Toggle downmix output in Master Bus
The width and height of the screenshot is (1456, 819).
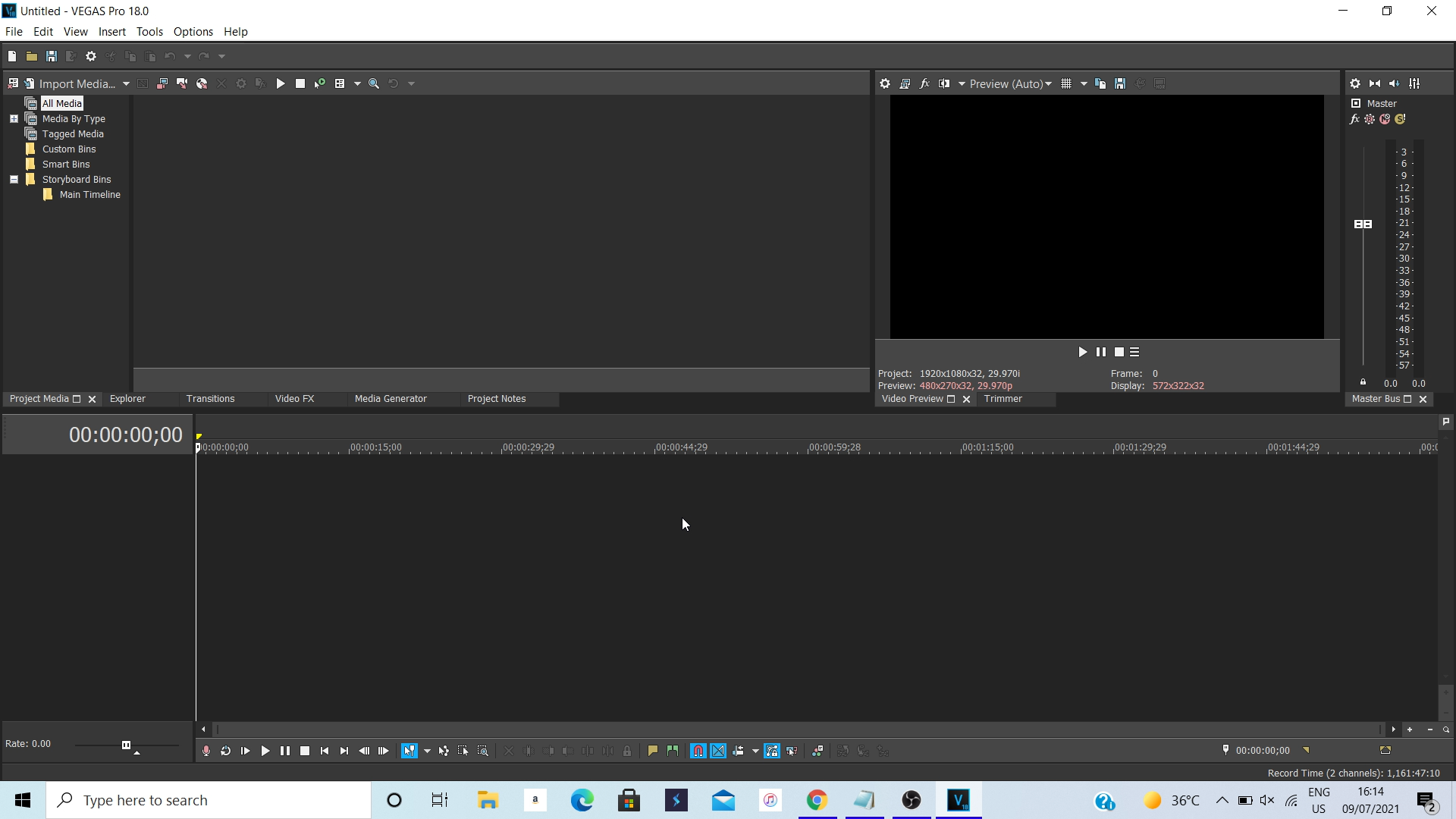tap(1375, 83)
